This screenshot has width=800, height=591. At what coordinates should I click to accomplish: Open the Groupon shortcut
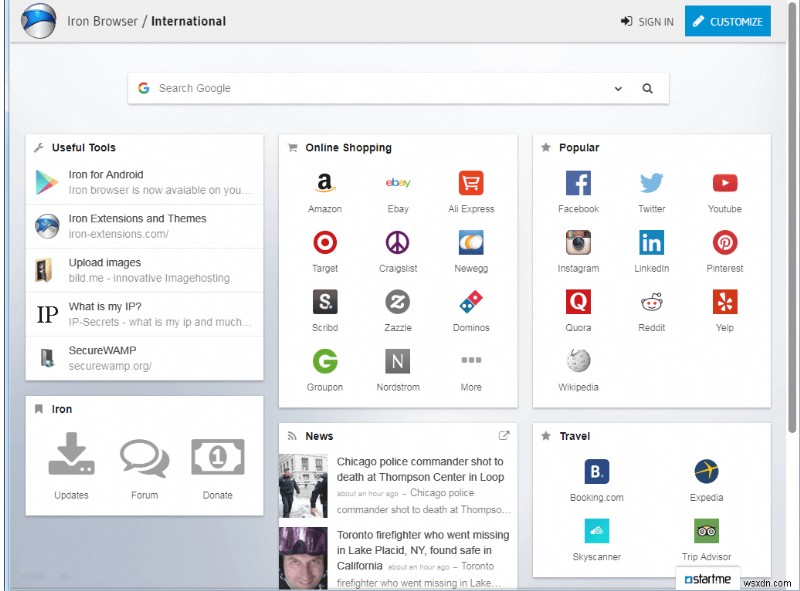click(324, 361)
